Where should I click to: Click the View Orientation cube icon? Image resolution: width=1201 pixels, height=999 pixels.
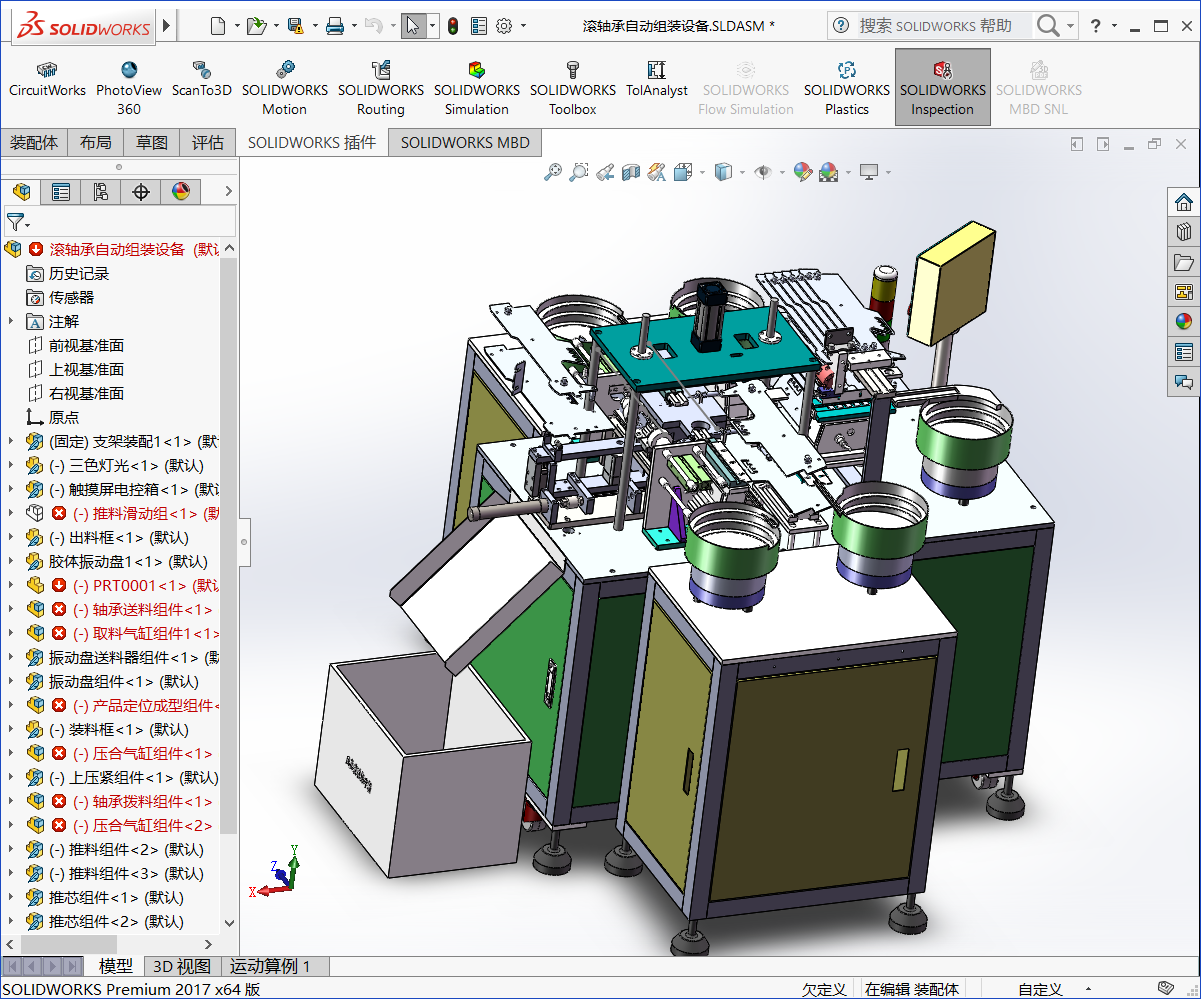[683, 172]
